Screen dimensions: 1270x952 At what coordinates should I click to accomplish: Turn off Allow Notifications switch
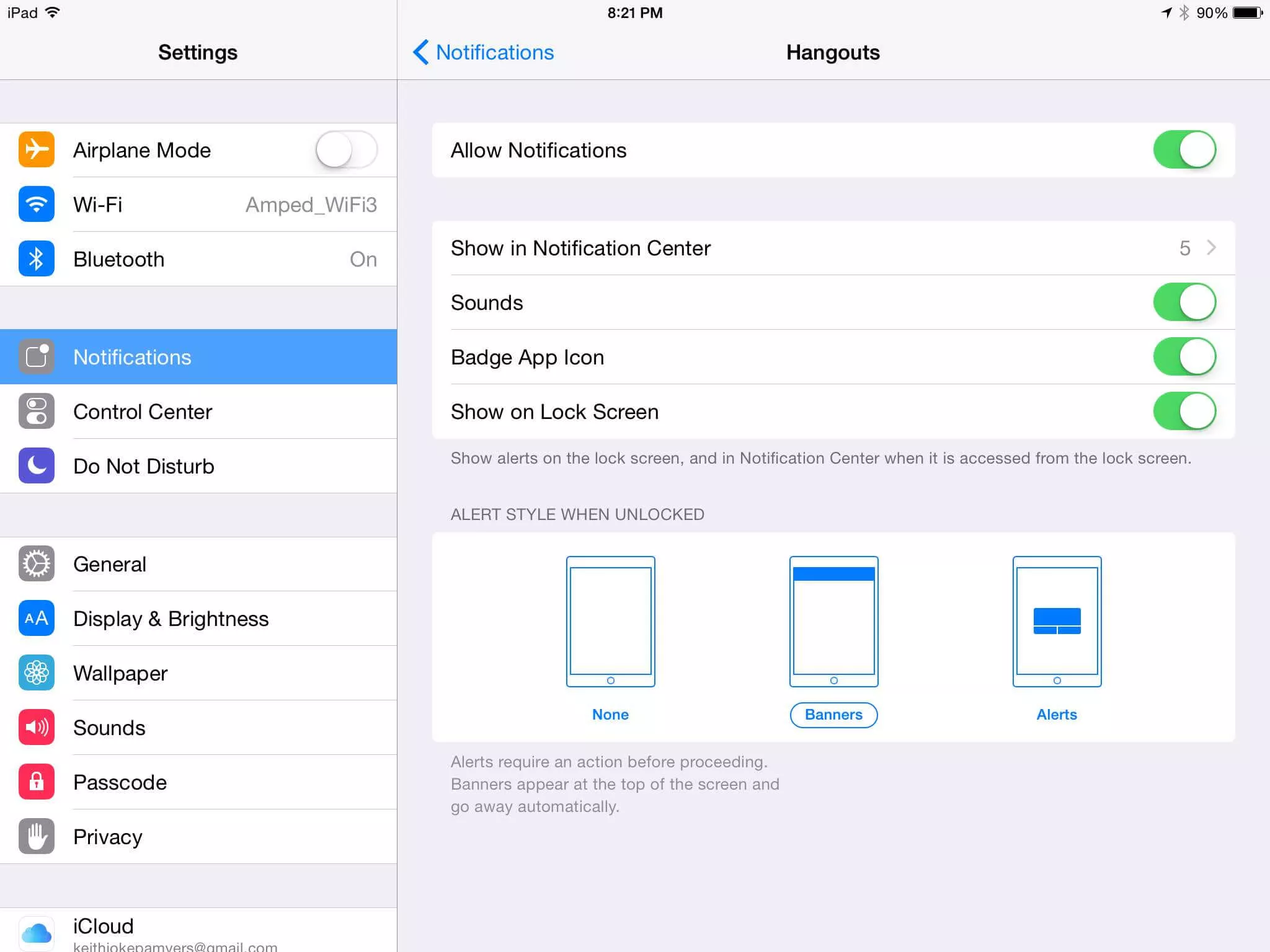coord(1184,150)
